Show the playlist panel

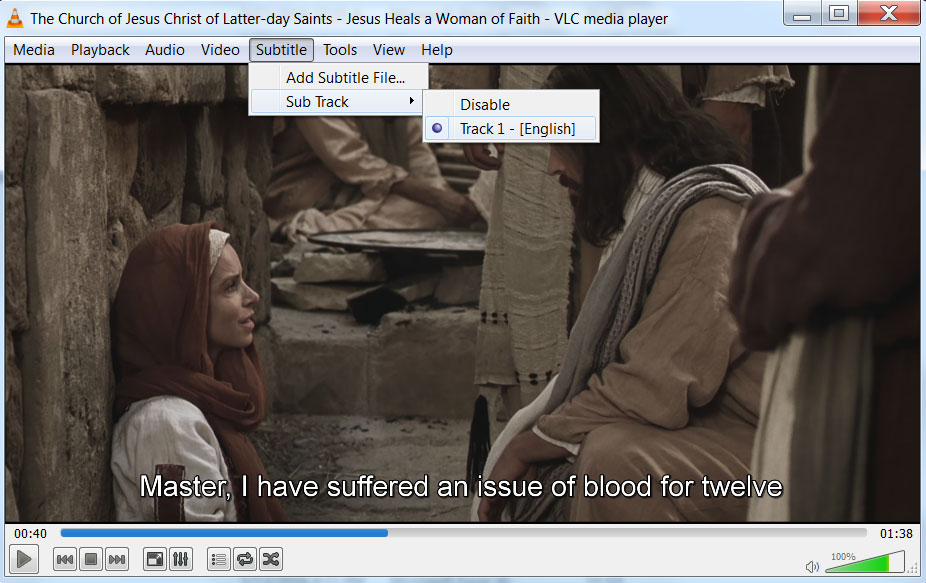pos(219,560)
